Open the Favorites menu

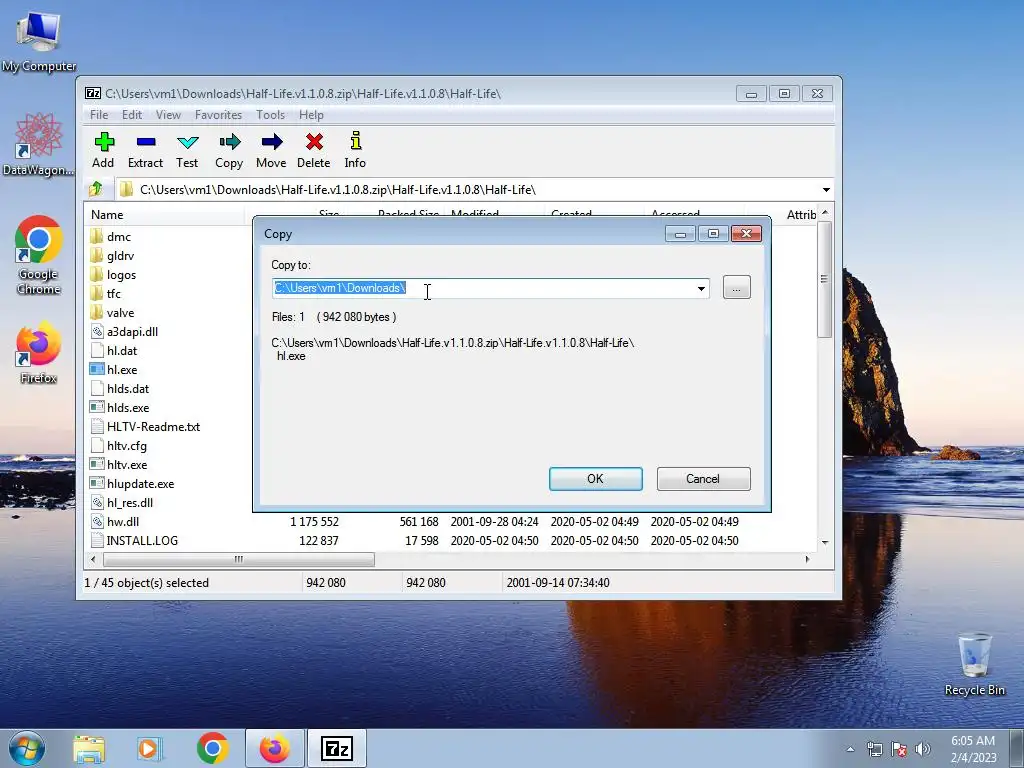click(x=218, y=114)
